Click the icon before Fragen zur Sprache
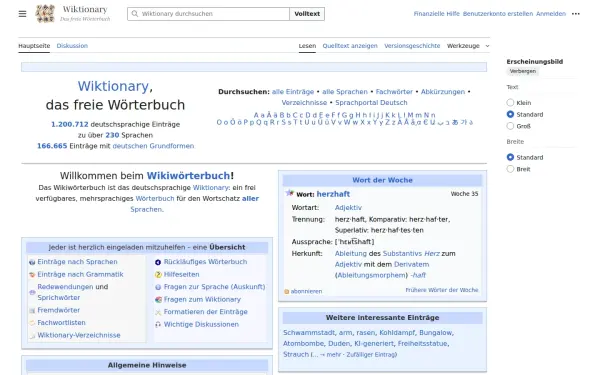600x375 pixels. pyautogui.click(x=158, y=287)
